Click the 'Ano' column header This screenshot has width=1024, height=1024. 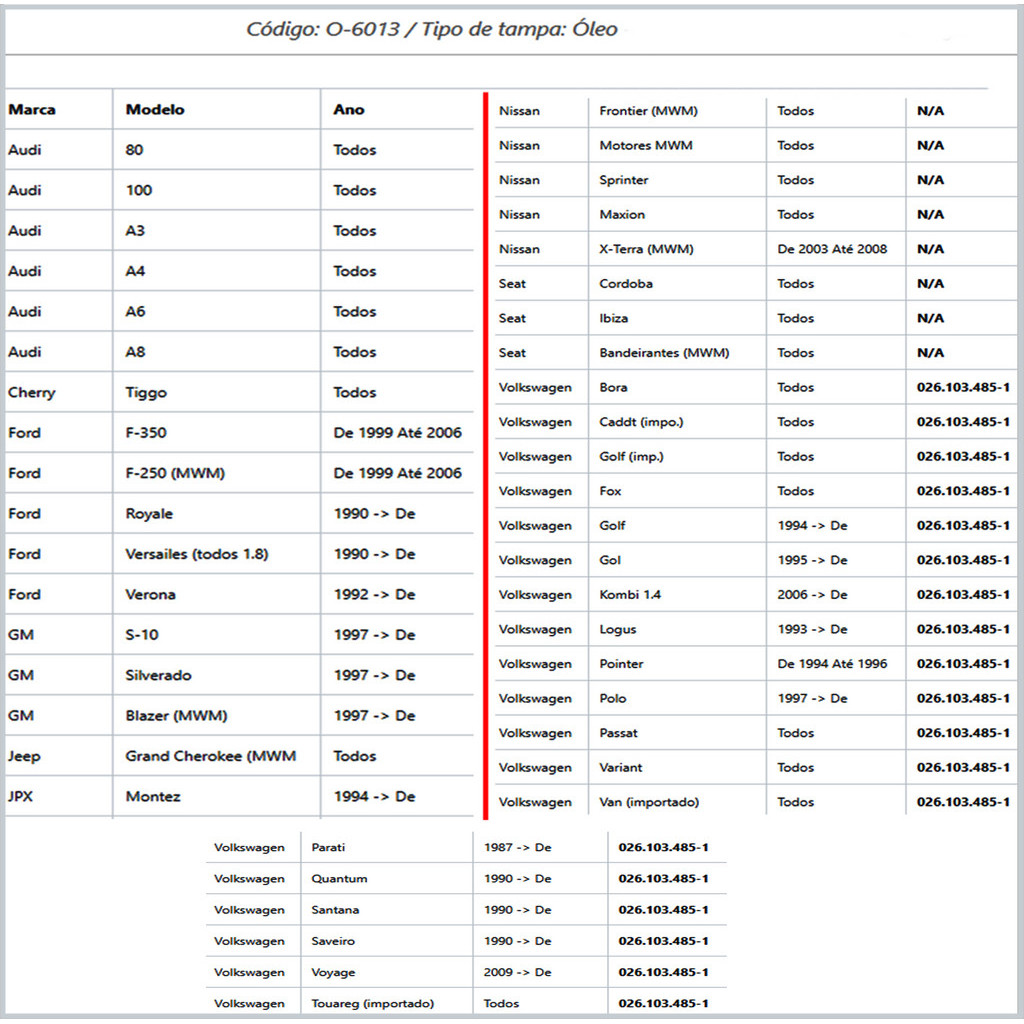pos(349,110)
